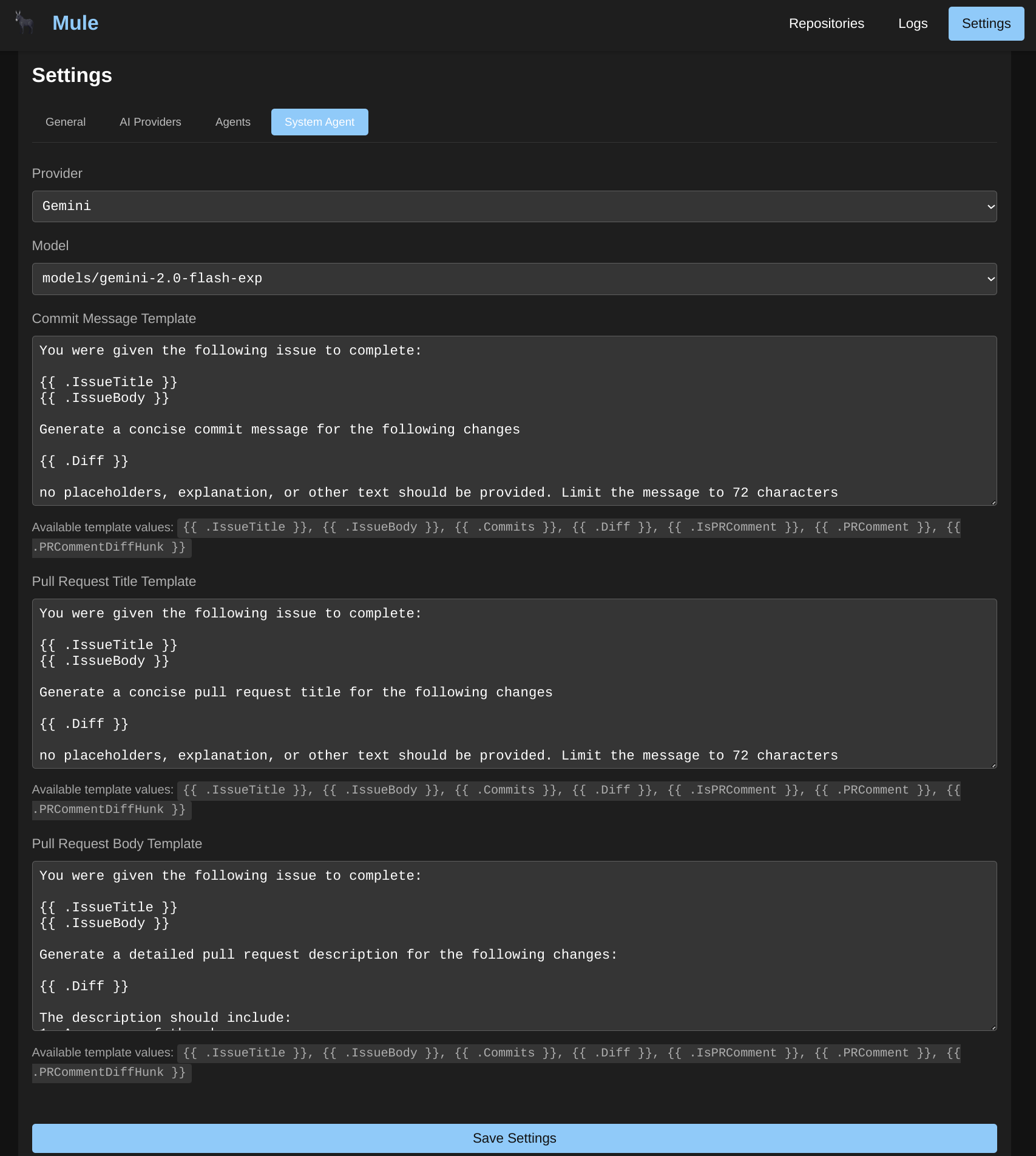1036x1156 pixels.
Task: Select the Settings nav button
Action: [x=986, y=24]
